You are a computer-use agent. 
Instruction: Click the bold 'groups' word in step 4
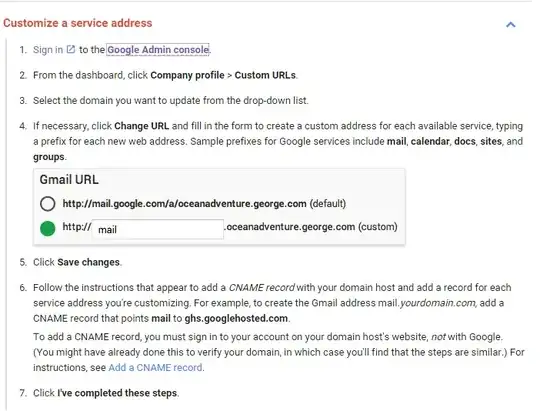coord(49,157)
